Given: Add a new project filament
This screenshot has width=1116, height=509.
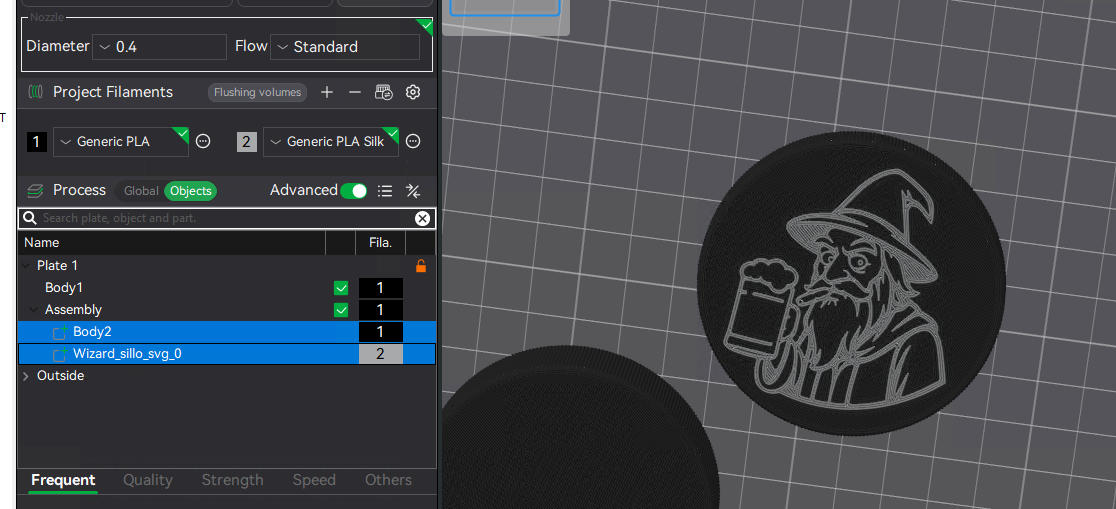Looking at the screenshot, I should pos(327,92).
